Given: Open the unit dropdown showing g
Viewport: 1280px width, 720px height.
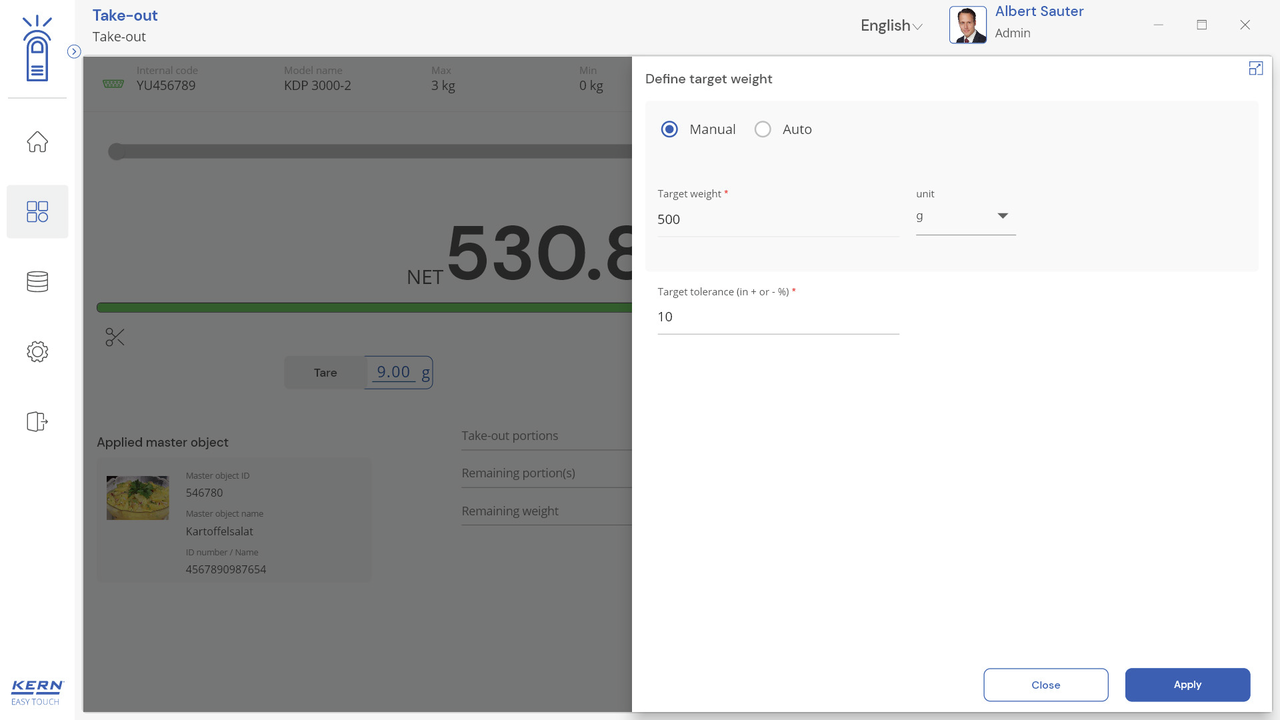Looking at the screenshot, I should (x=965, y=217).
